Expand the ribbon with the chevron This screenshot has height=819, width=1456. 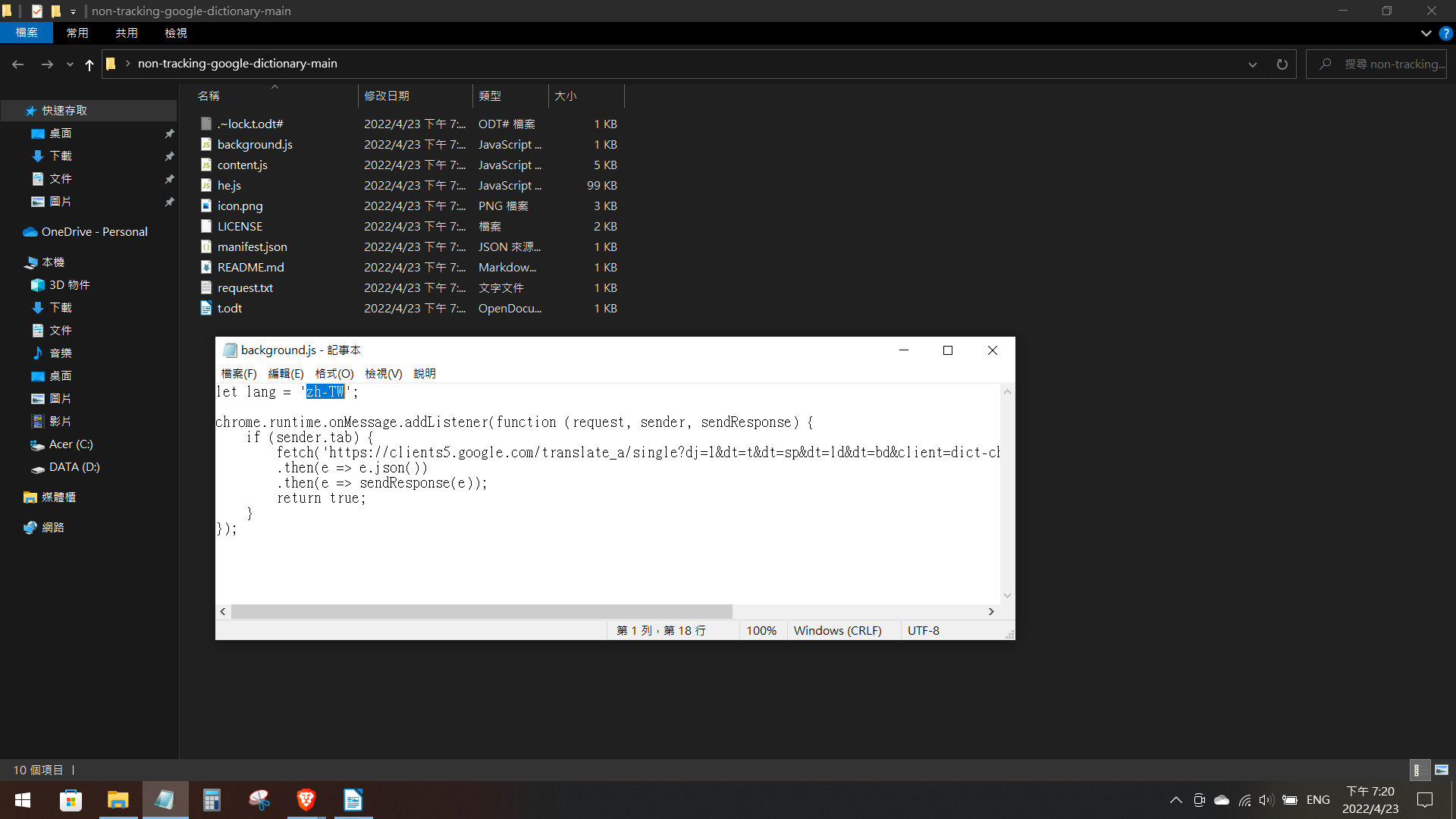(1426, 33)
